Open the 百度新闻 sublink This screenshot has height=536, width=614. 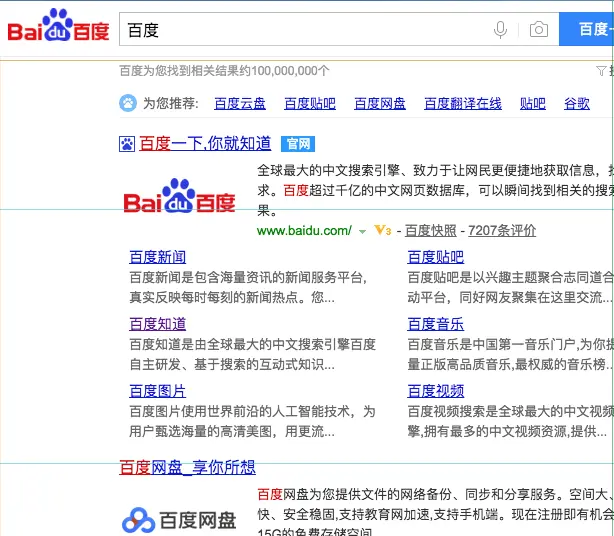point(157,257)
